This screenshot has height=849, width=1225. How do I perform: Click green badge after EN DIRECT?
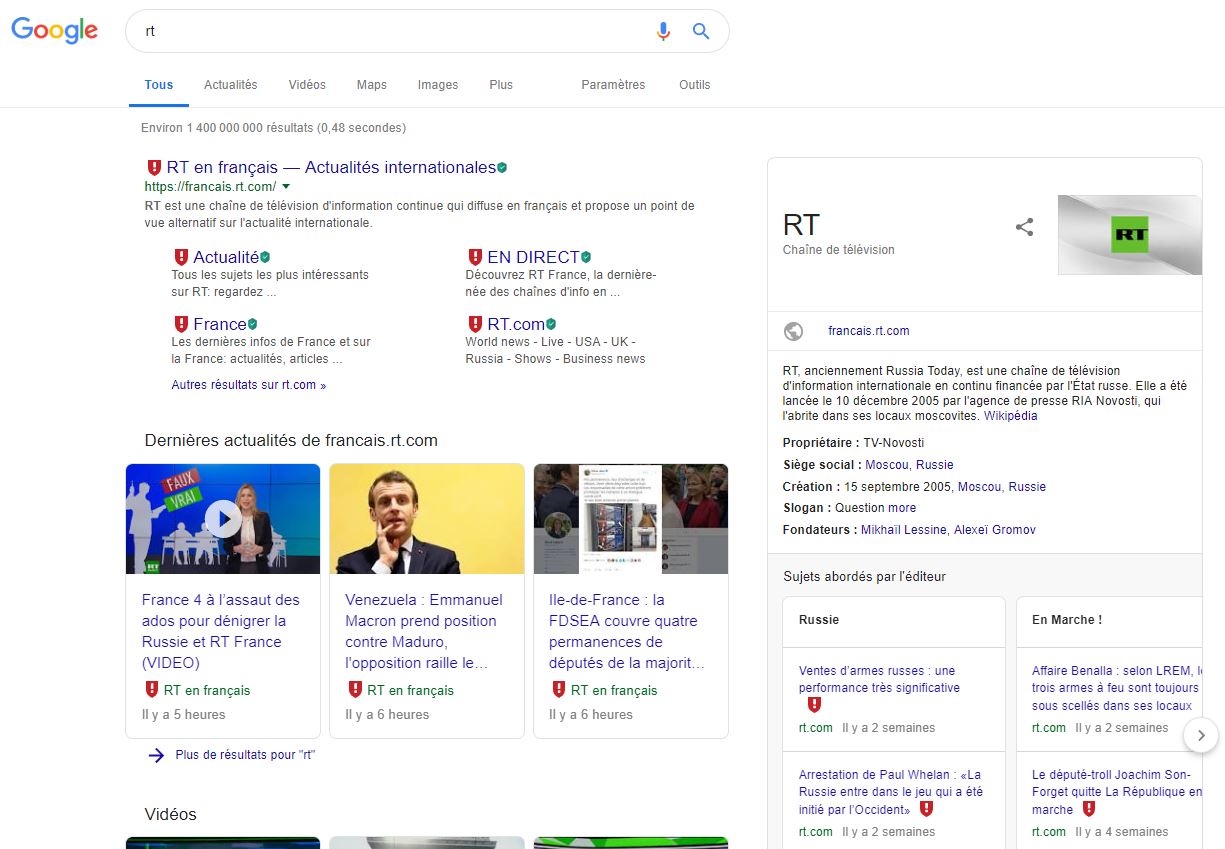tap(586, 257)
